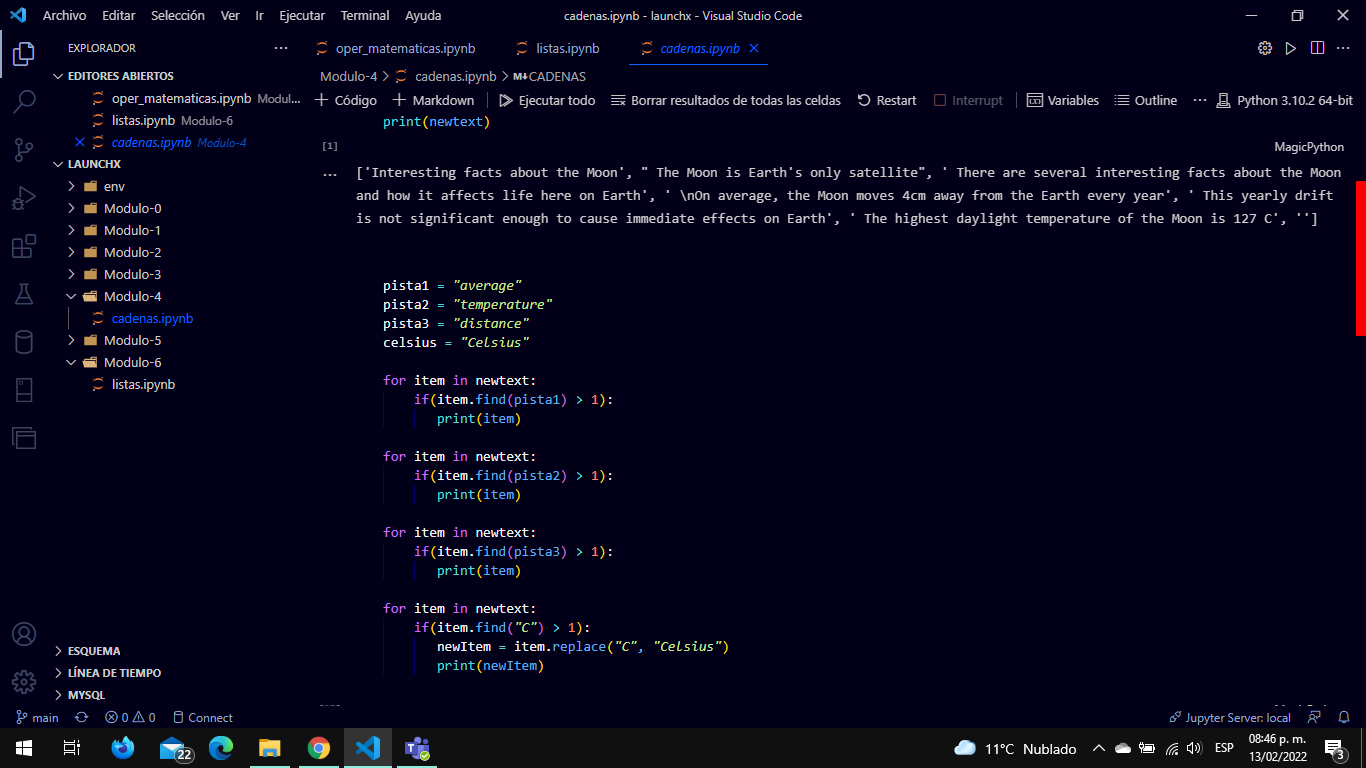Open the Archivo menu
The height and width of the screenshot is (768, 1366).
[x=64, y=15]
